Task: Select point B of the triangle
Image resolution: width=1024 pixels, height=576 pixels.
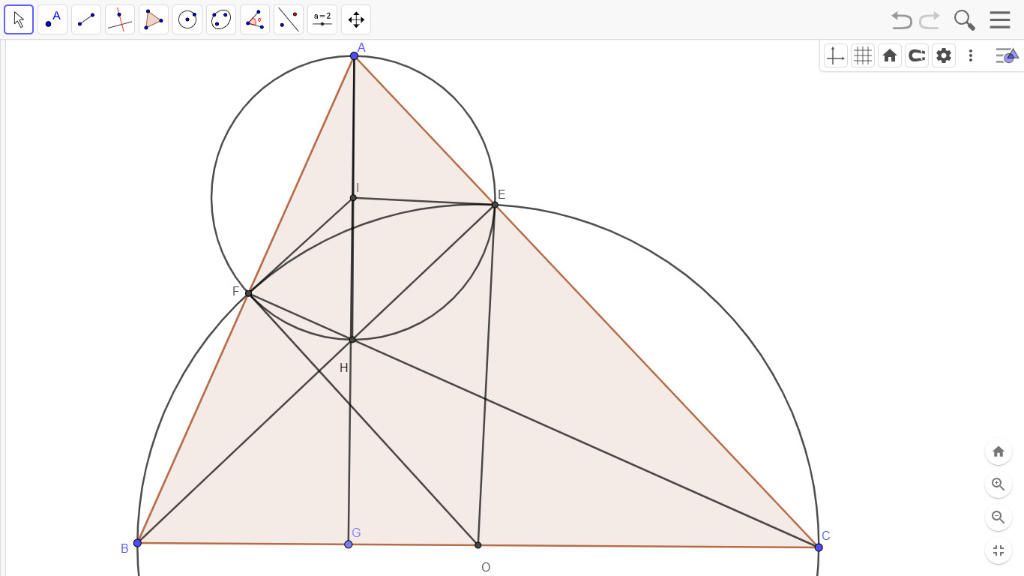Action: (137, 543)
